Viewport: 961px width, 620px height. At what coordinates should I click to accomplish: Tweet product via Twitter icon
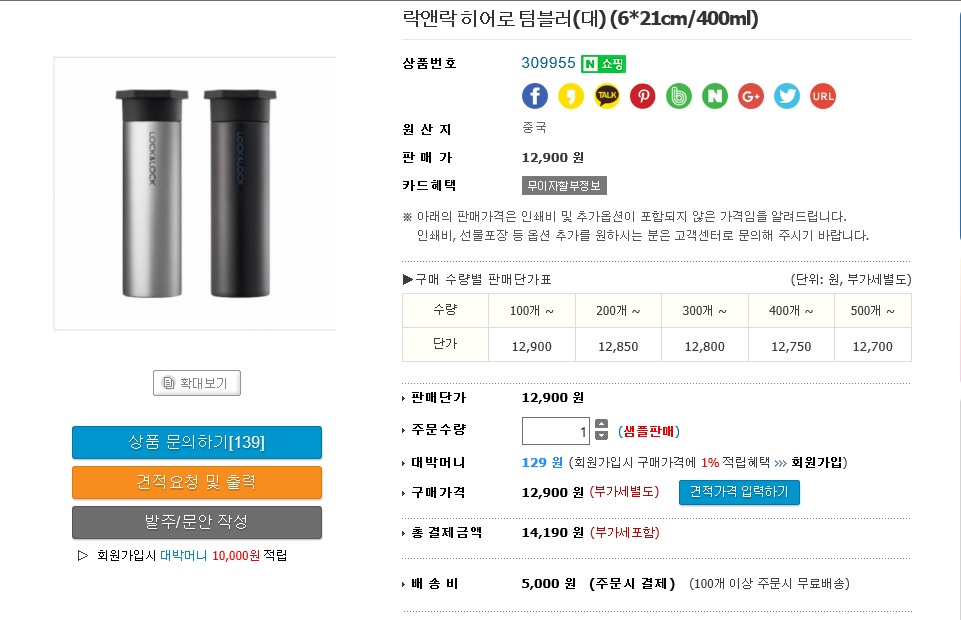point(787,96)
